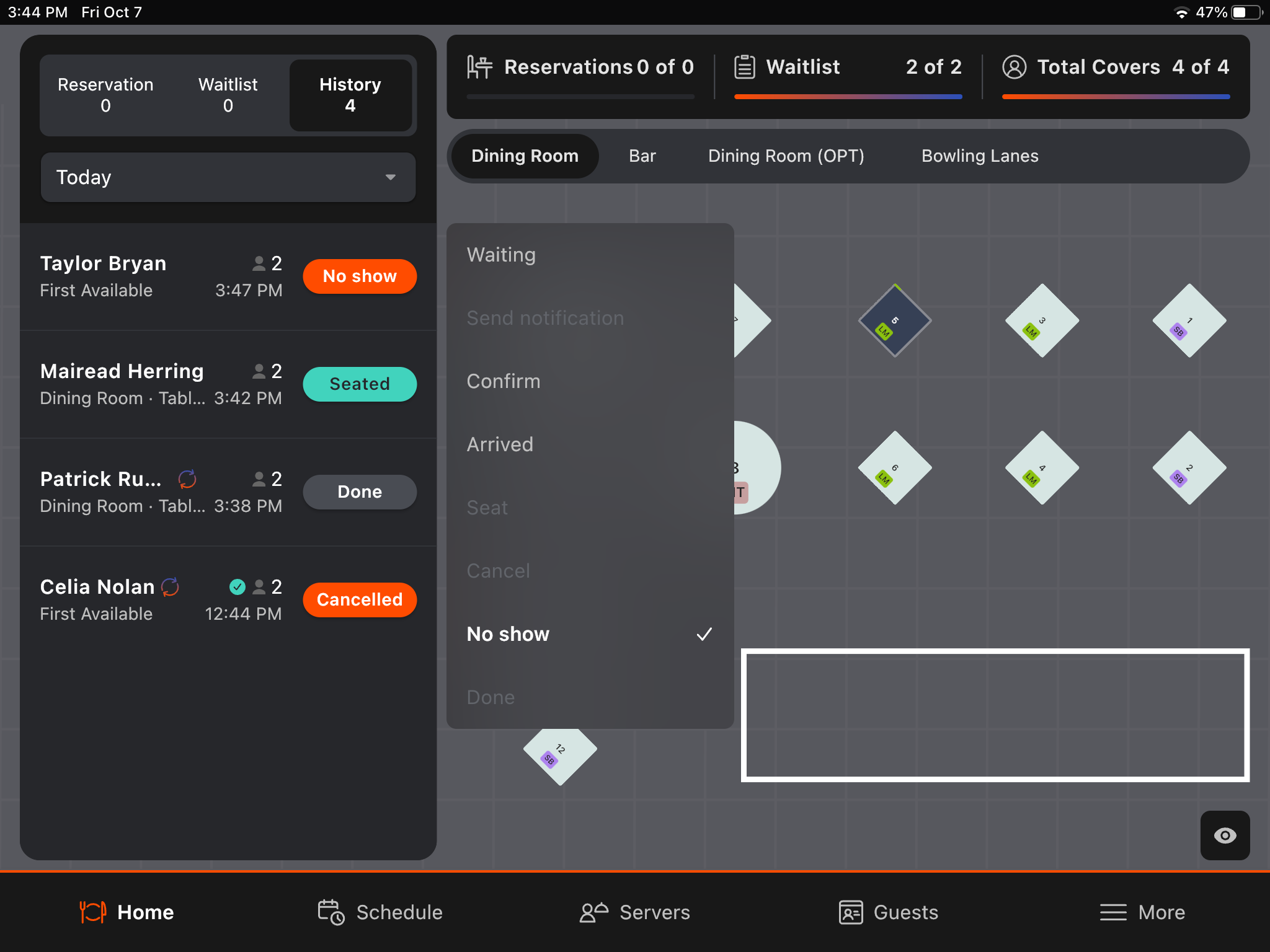
Task: Select the dark table 5 on floor plan
Action: click(x=894, y=320)
